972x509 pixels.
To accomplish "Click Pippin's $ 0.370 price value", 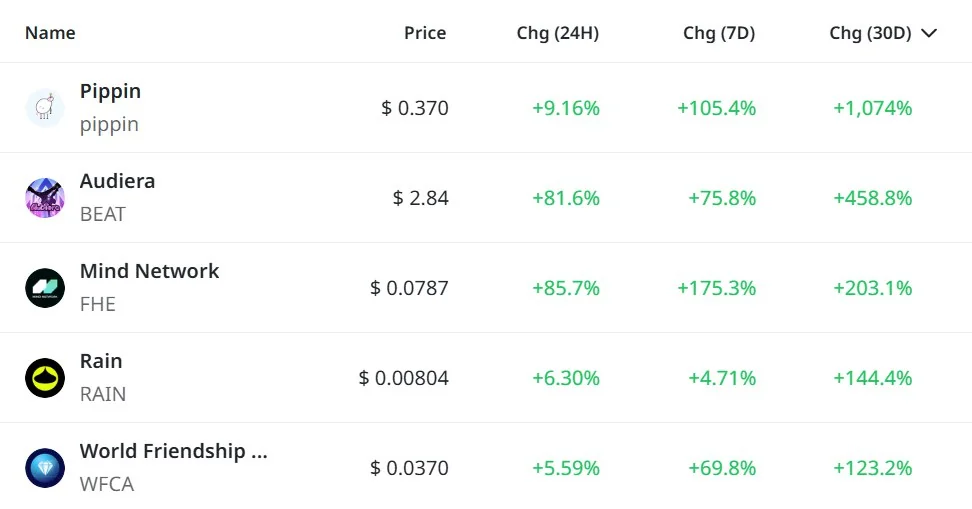I will [415, 108].
